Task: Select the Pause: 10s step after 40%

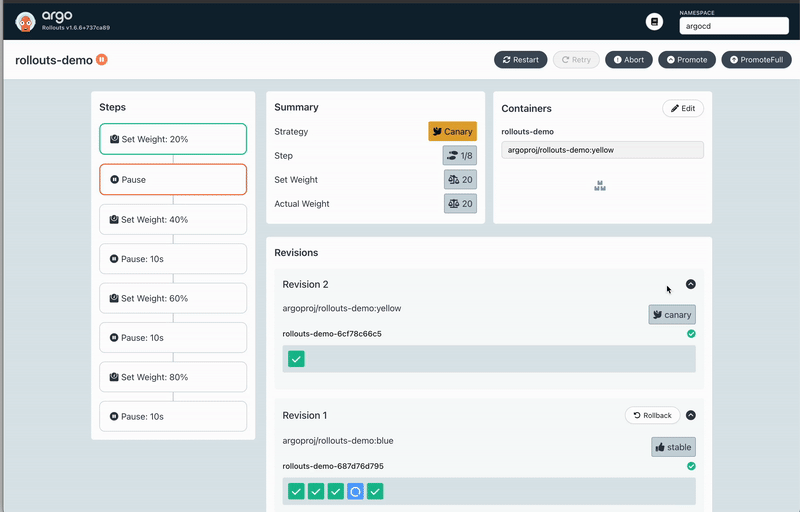Action: click(x=173, y=259)
